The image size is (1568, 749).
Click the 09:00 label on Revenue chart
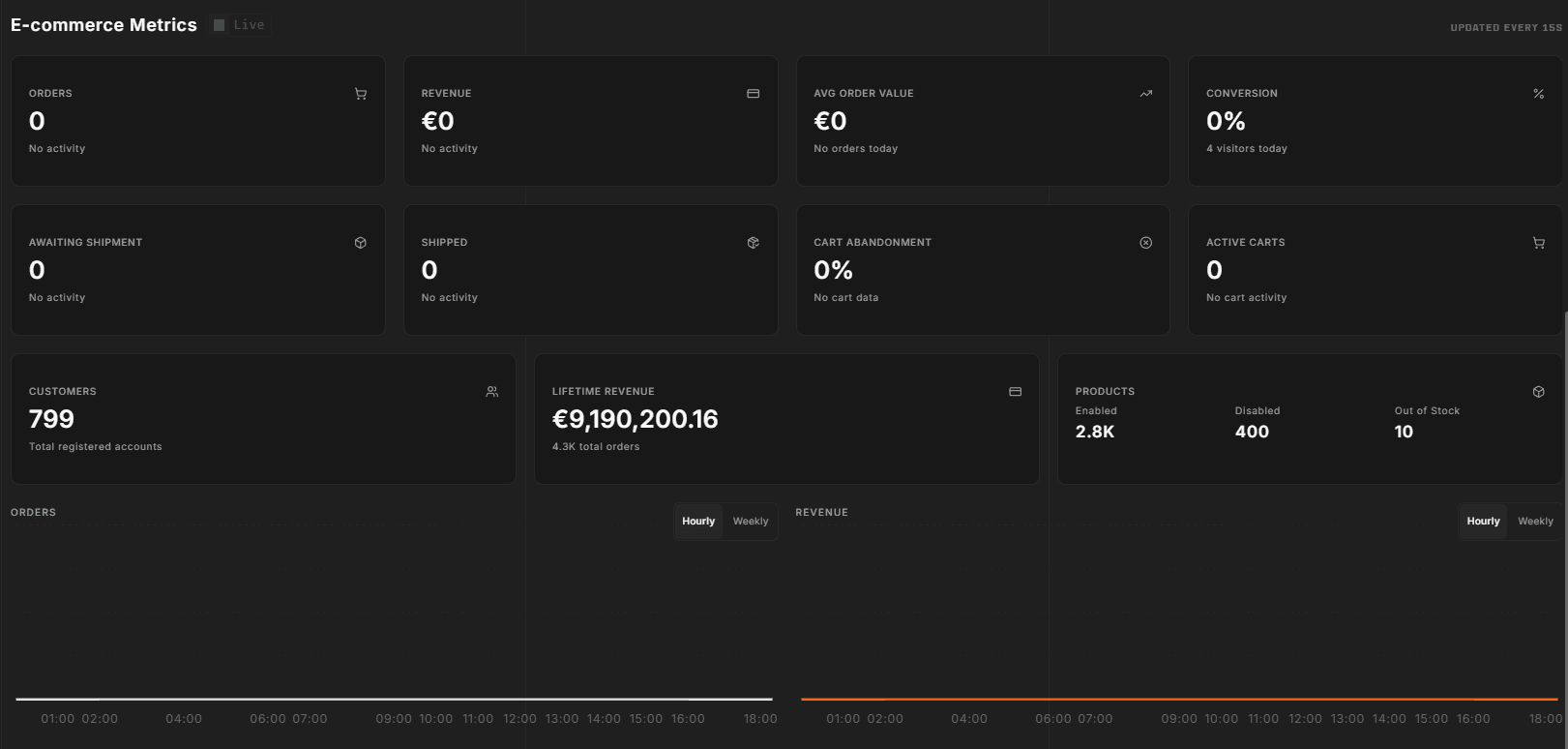(1179, 719)
